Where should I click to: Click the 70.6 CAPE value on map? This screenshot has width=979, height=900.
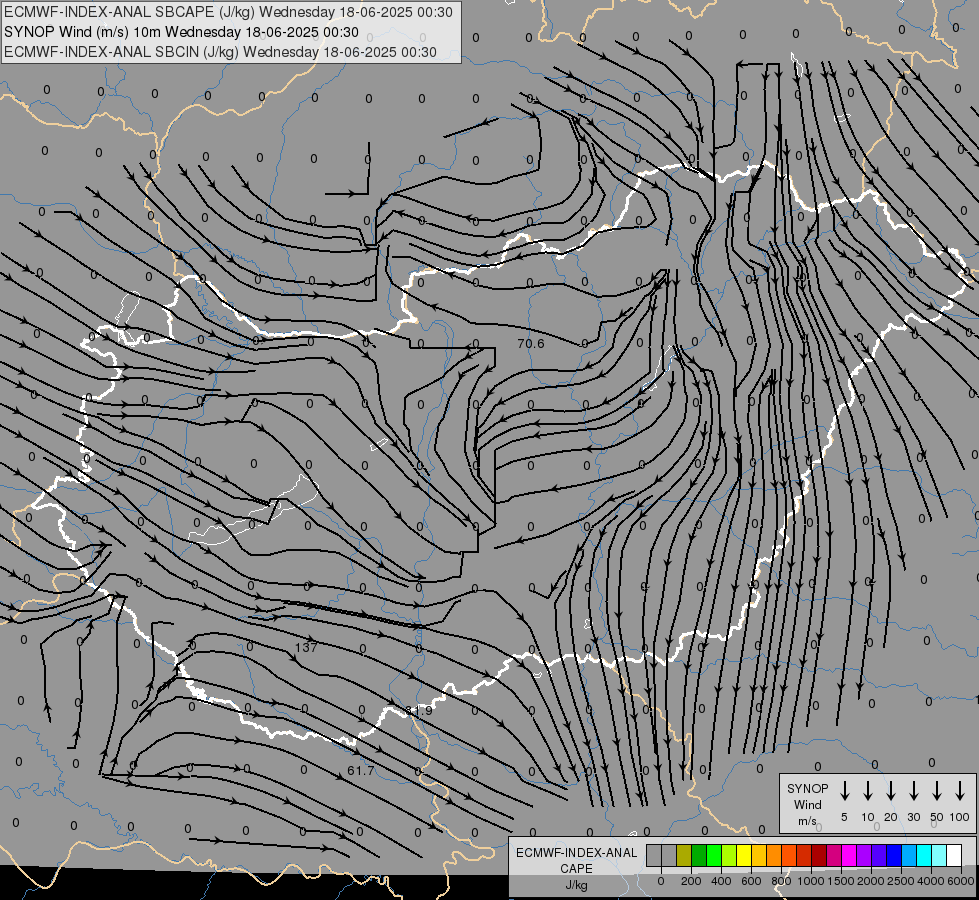click(x=531, y=344)
